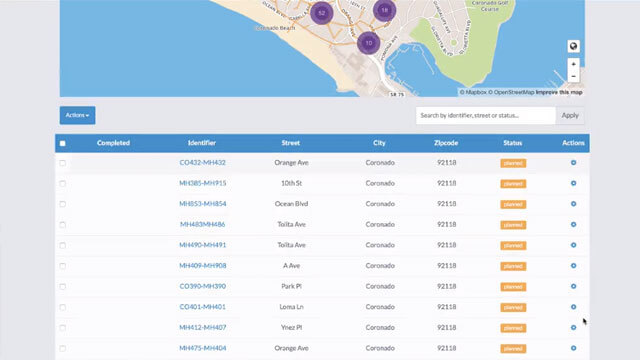Image resolution: width=640 pixels, height=360 pixels.
Task: Click the Loma Ln street cell
Action: pos(291,307)
